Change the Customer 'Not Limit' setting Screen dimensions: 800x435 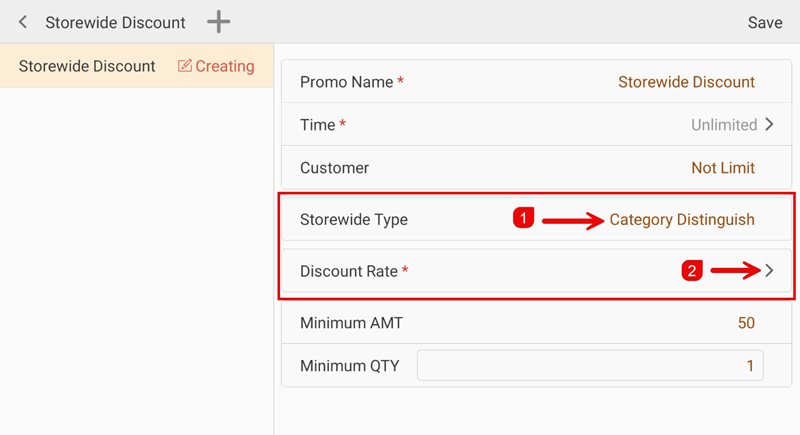[722, 168]
